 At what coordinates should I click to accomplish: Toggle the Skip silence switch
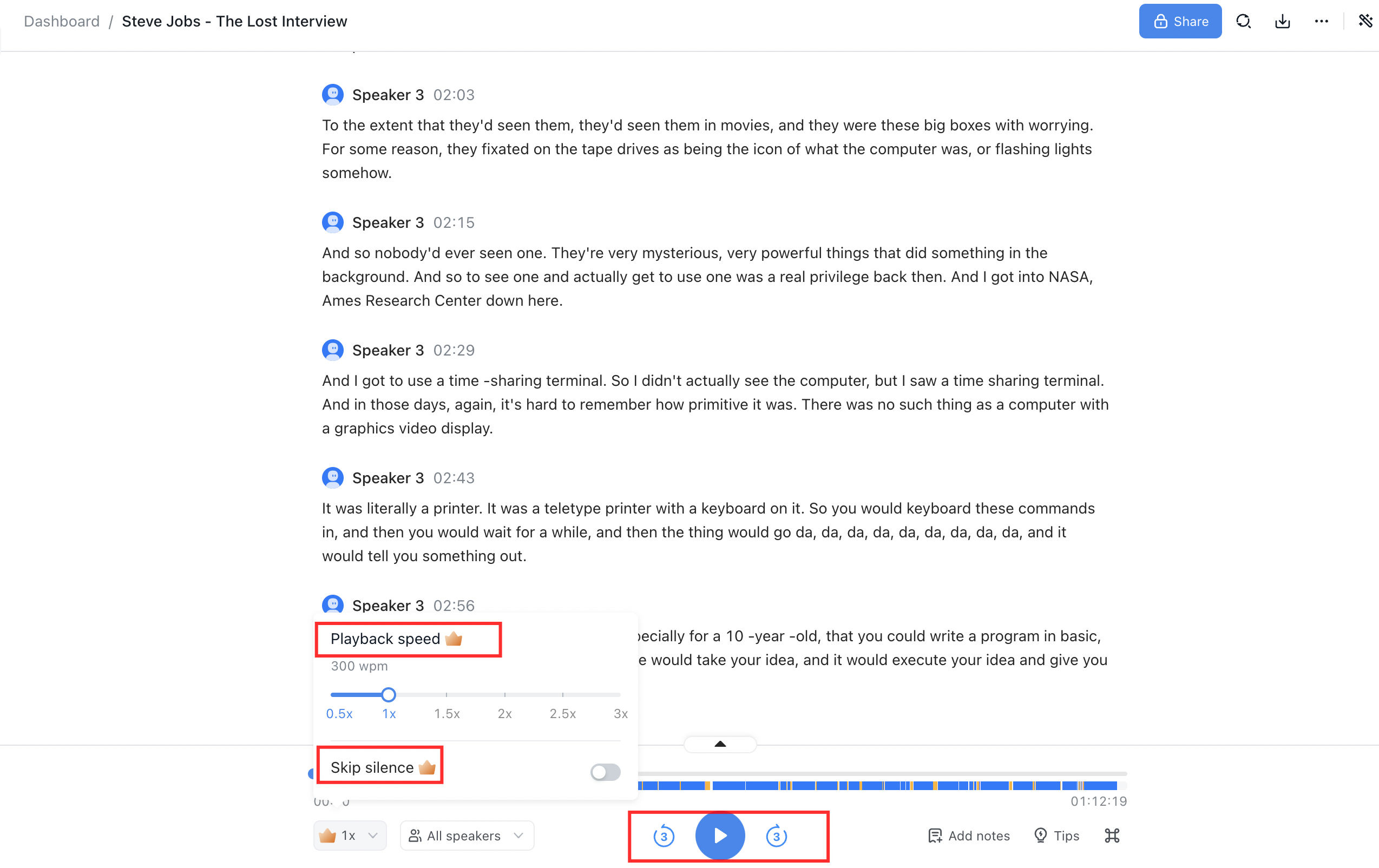[605, 772]
